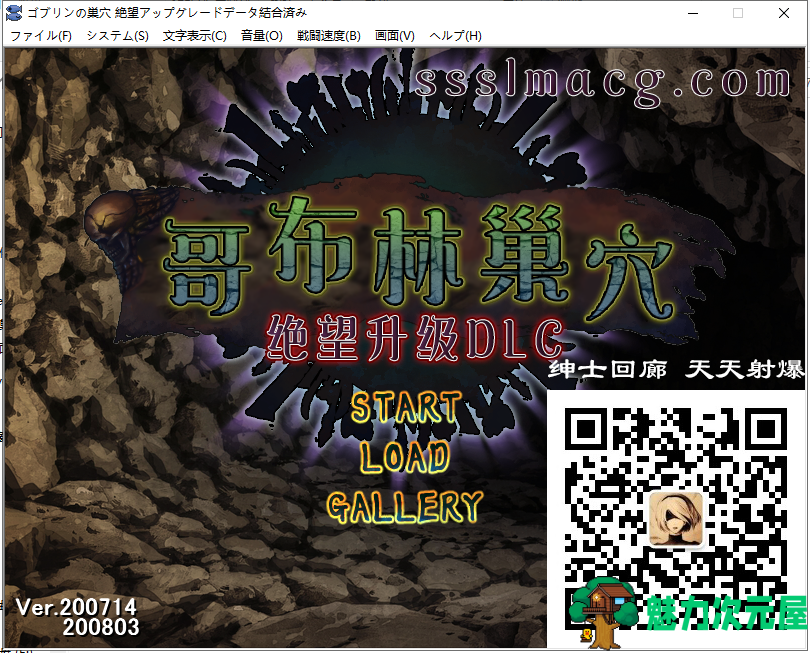The width and height of the screenshot is (810, 653).
Task: Maximize the game window
Action: click(x=738, y=13)
